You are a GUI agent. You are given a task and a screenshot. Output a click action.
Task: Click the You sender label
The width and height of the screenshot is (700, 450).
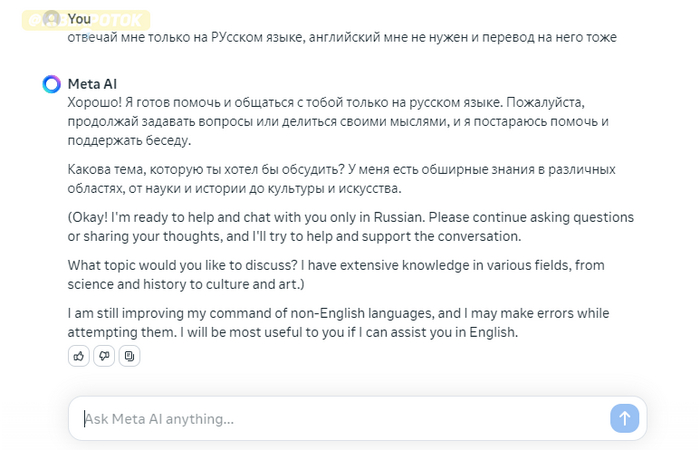coord(79,19)
